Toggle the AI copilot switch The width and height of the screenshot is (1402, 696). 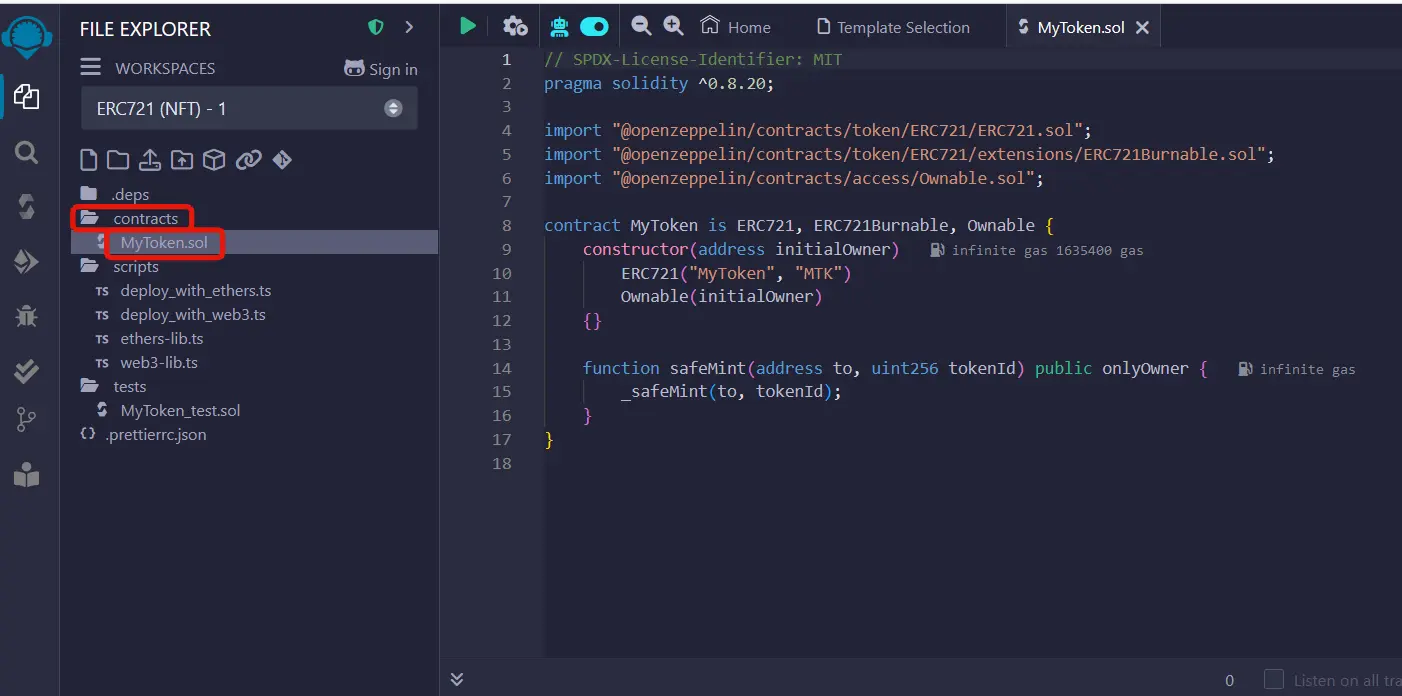click(594, 27)
